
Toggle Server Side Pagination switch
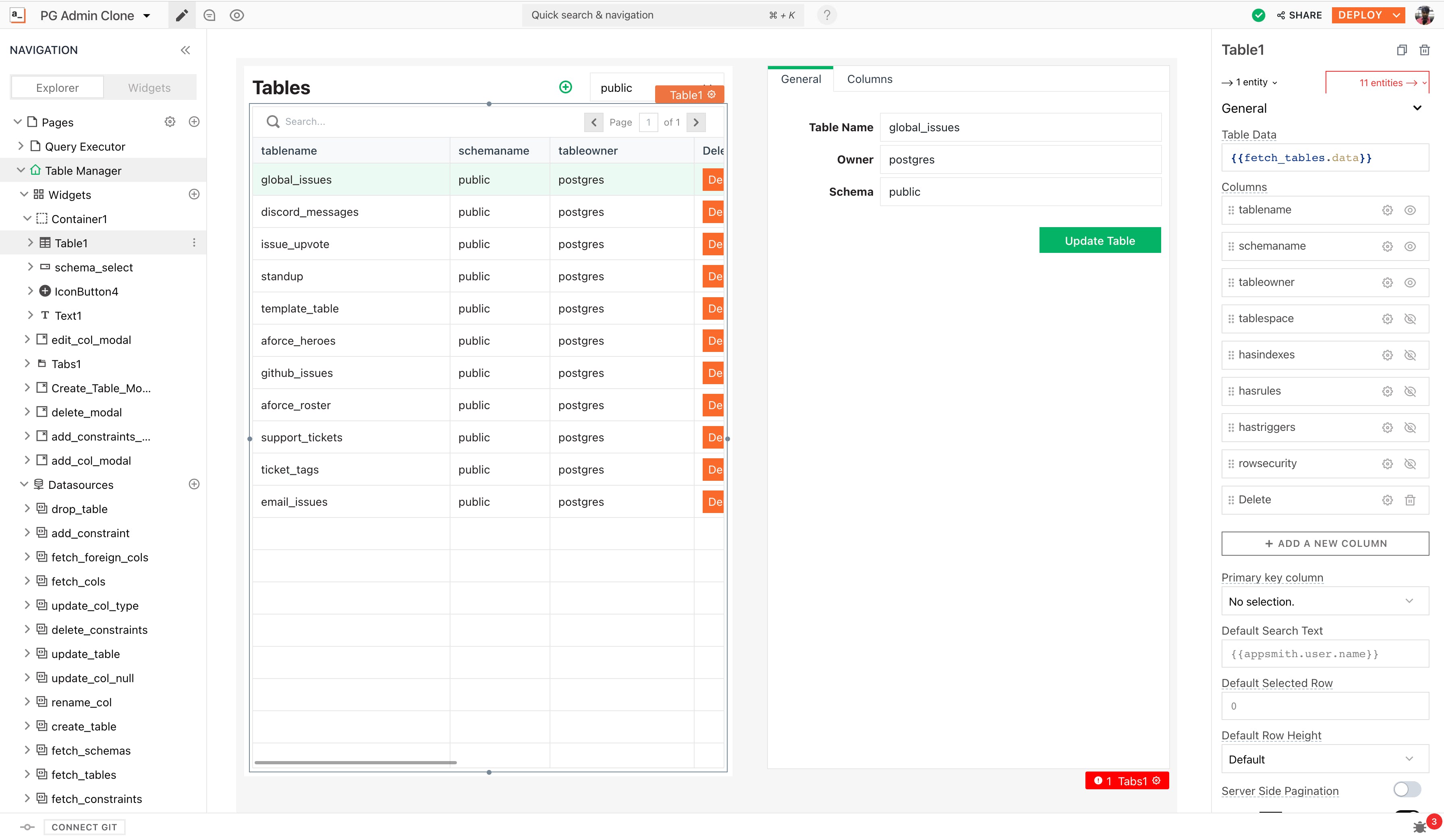[1407, 790]
